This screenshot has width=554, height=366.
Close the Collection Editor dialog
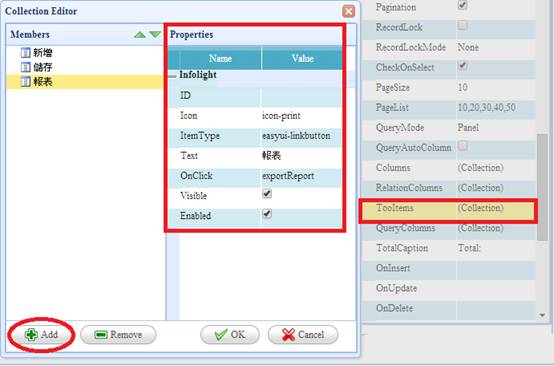click(x=349, y=11)
